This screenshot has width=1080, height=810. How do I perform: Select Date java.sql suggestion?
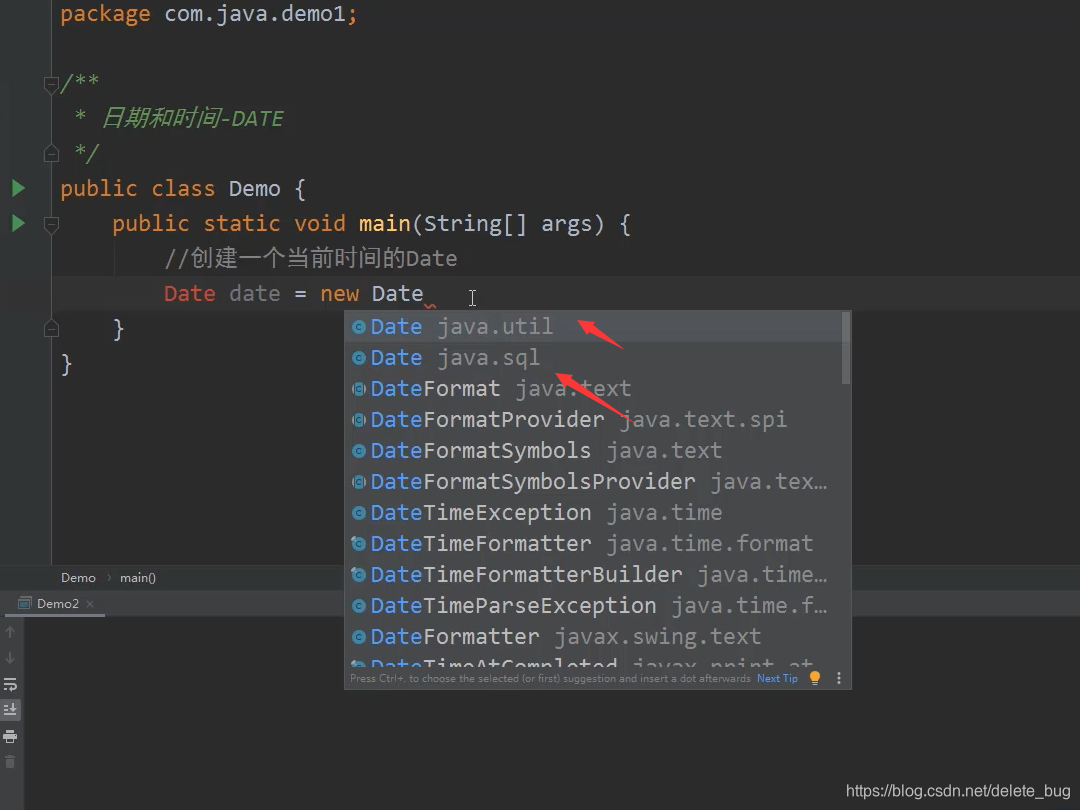(592, 357)
